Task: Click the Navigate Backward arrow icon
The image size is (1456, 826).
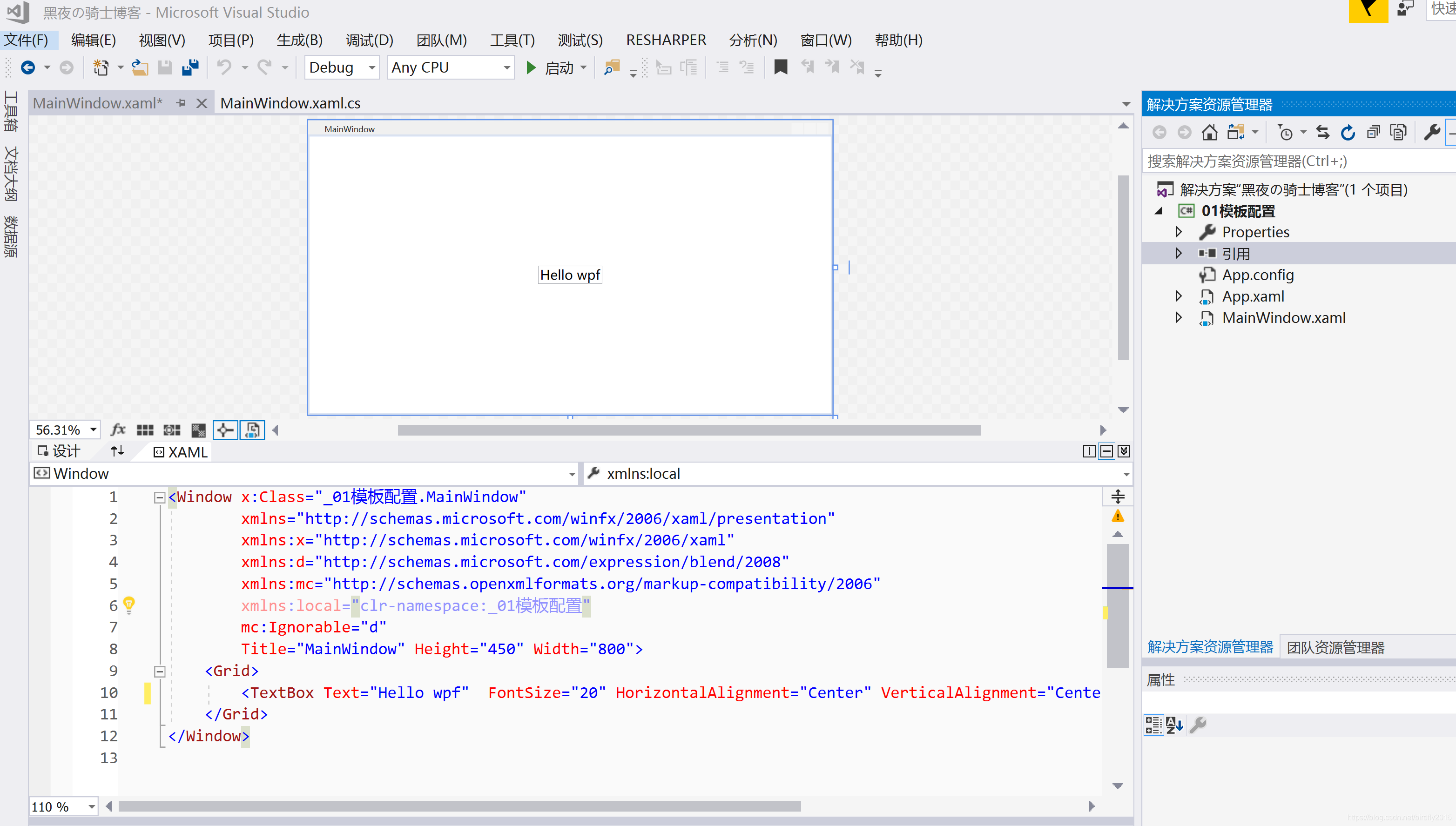Action: [x=28, y=67]
